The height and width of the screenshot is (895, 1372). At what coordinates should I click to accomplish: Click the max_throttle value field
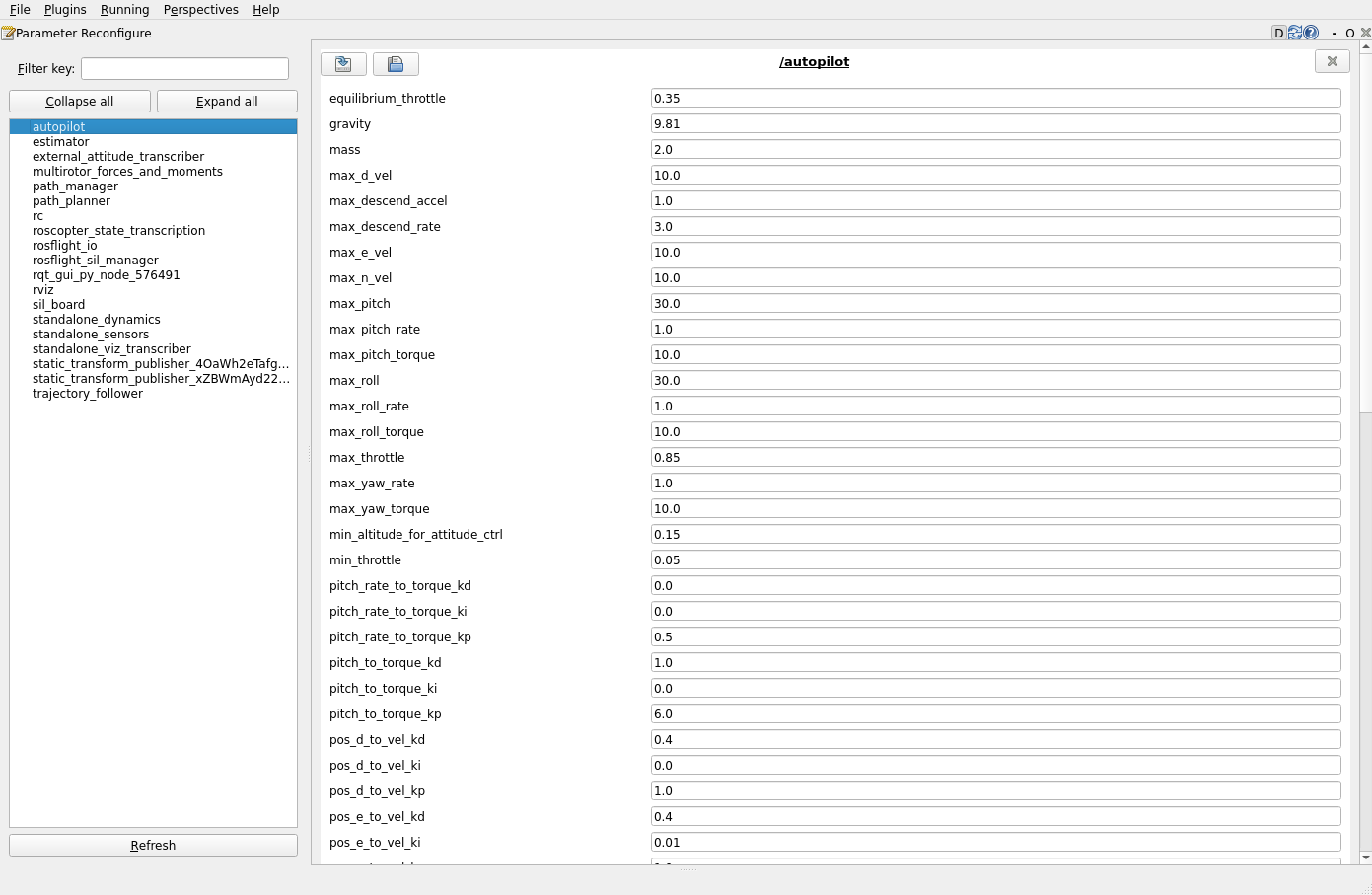pos(994,458)
